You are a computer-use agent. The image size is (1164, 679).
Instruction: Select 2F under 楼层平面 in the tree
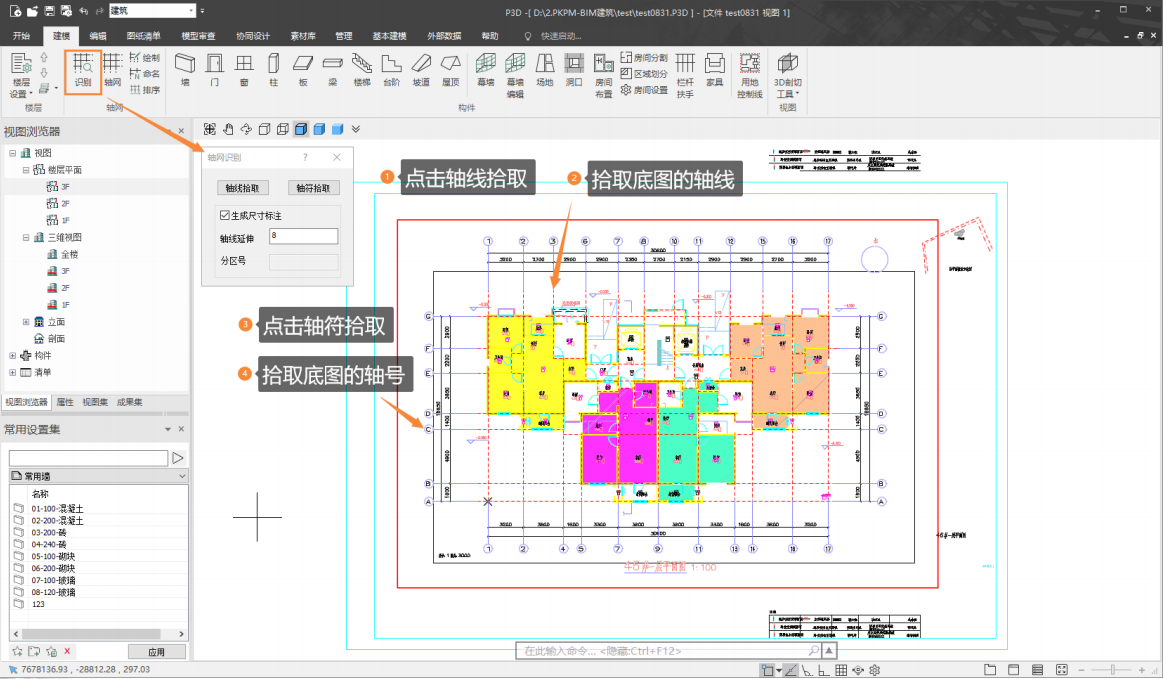[65, 203]
